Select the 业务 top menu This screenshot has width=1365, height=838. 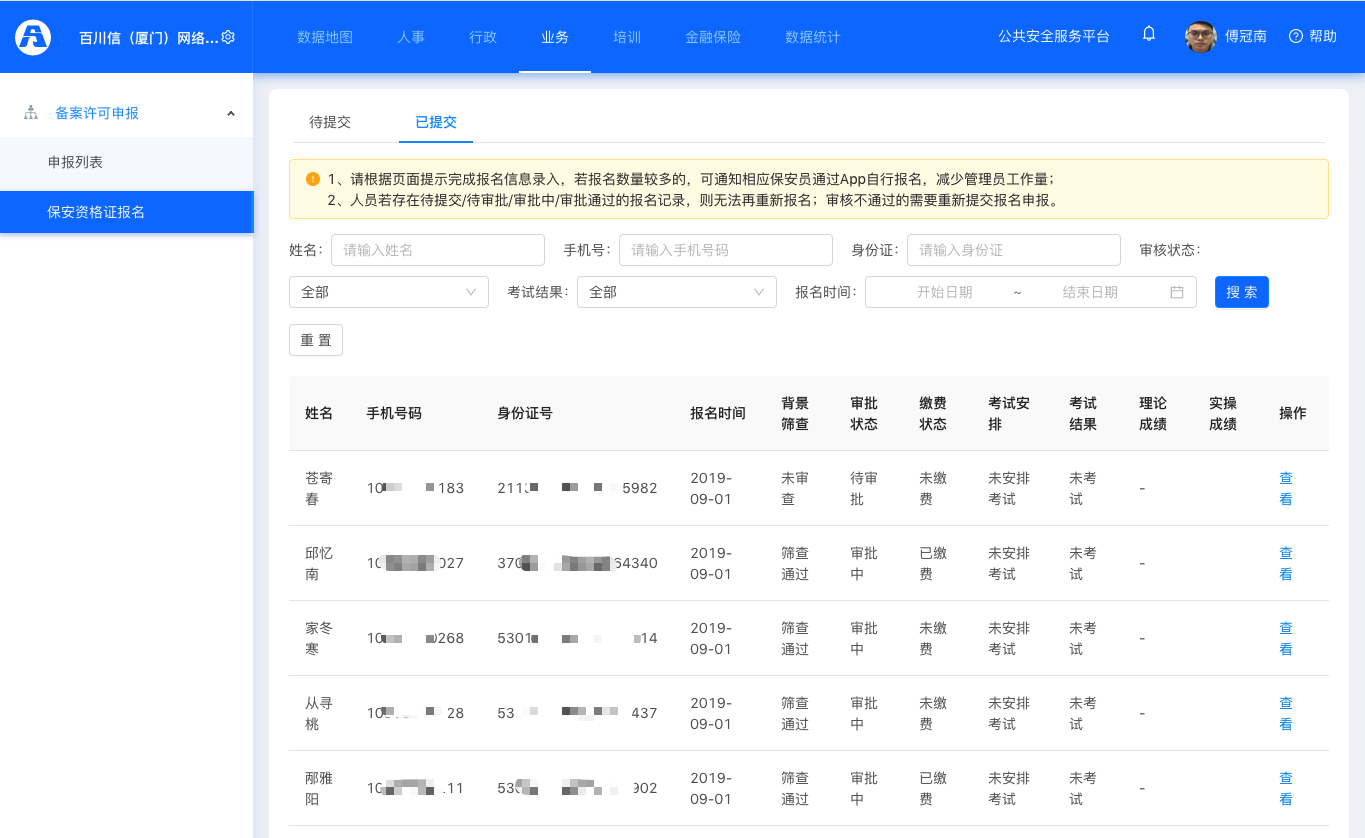[555, 37]
